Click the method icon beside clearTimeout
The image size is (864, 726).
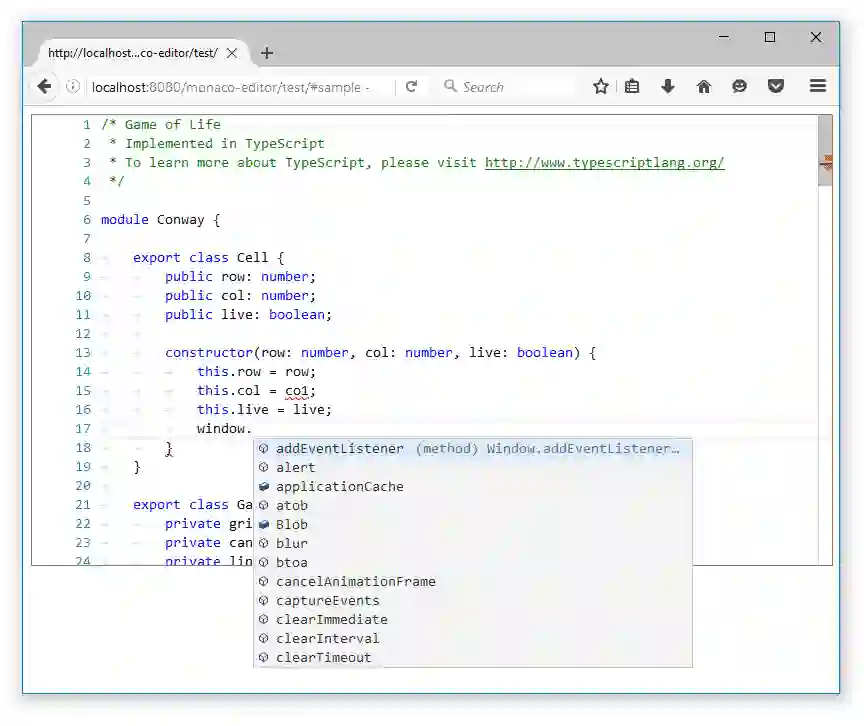263,657
